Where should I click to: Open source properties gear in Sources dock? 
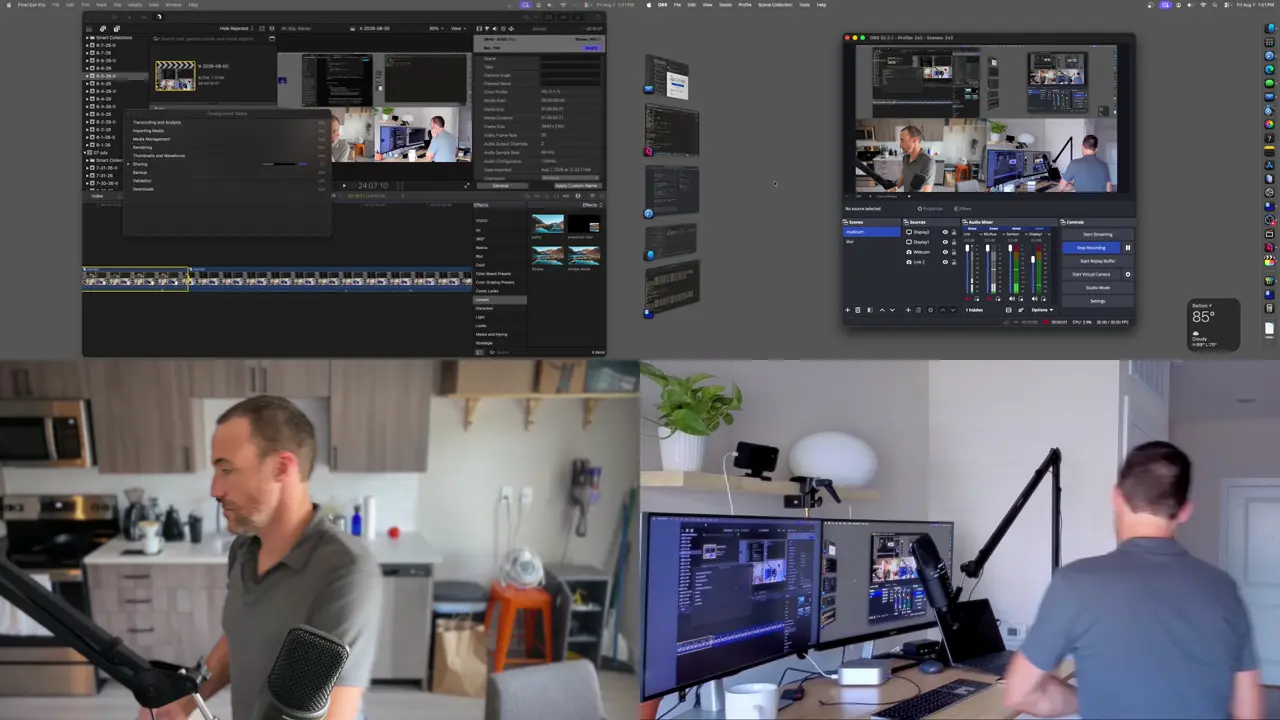pyautogui.click(x=930, y=310)
